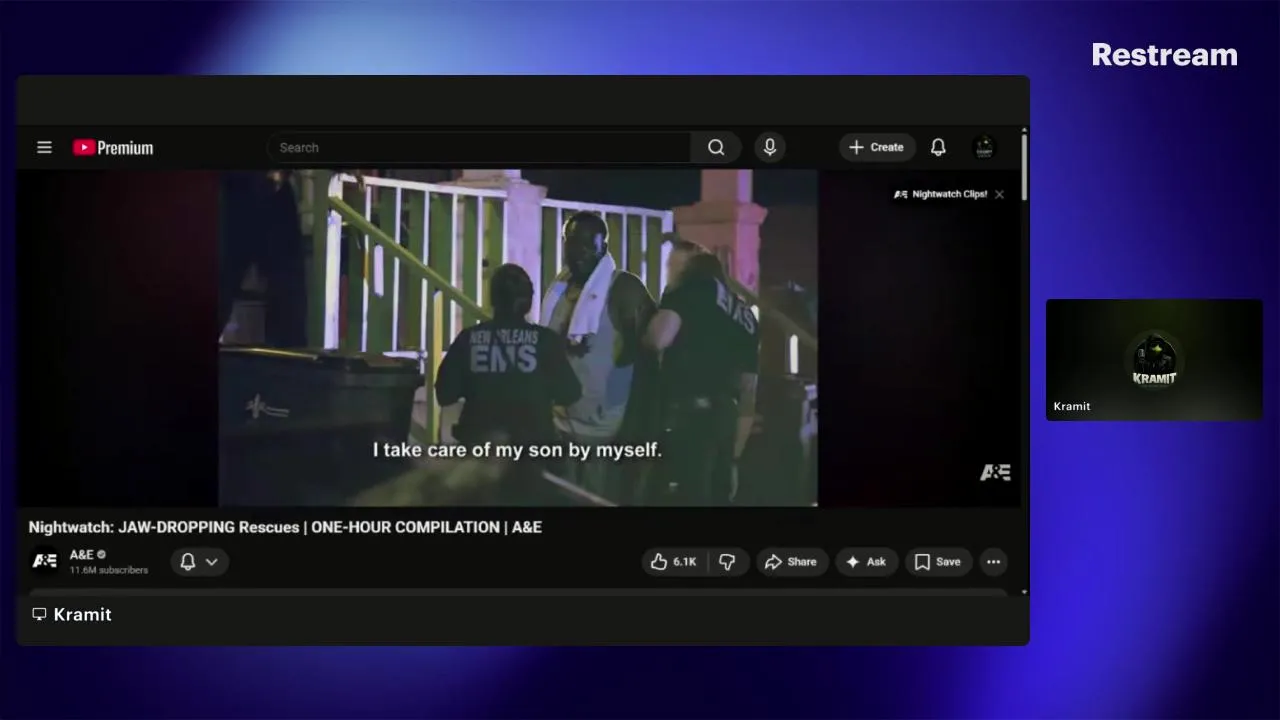Image resolution: width=1280 pixels, height=720 pixels.
Task: Open the three-dot more actions menu
Action: coord(993,562)
